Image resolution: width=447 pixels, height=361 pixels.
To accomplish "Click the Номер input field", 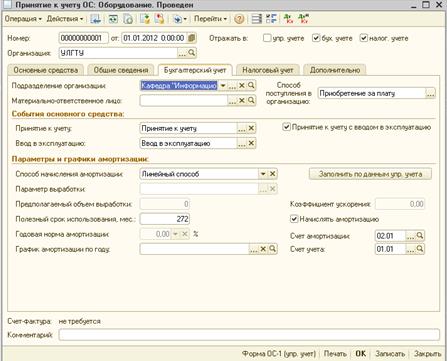I will (x=84, y=38).
